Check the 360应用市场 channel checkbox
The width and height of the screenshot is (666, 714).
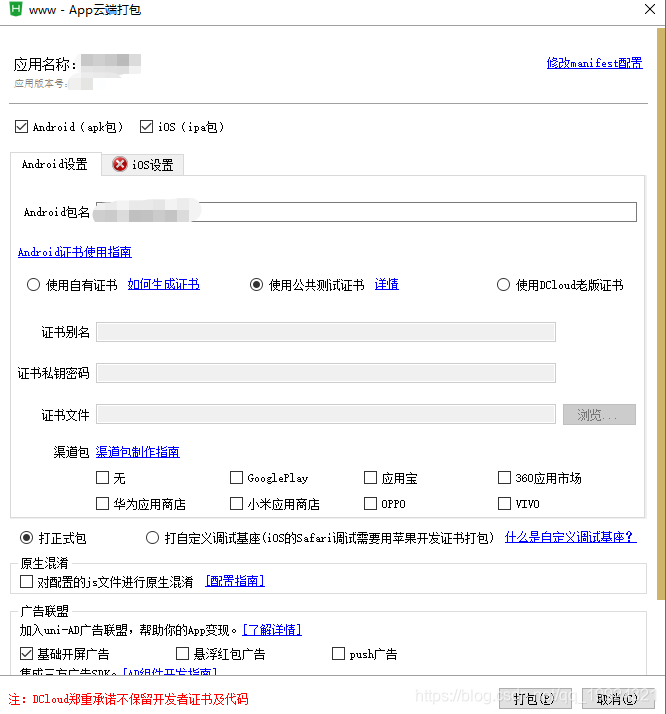pos(504,478)
